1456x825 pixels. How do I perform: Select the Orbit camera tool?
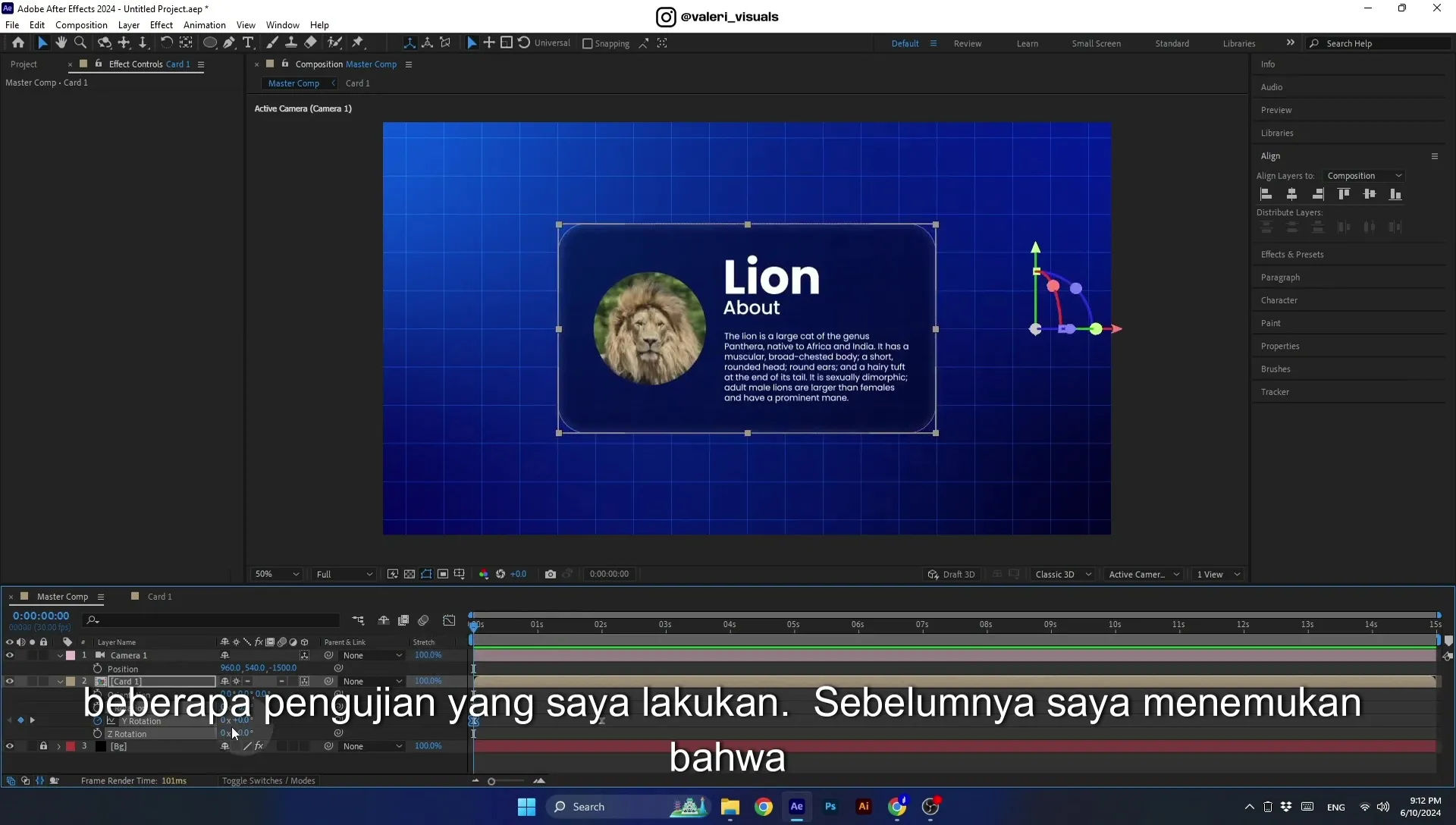105,43
